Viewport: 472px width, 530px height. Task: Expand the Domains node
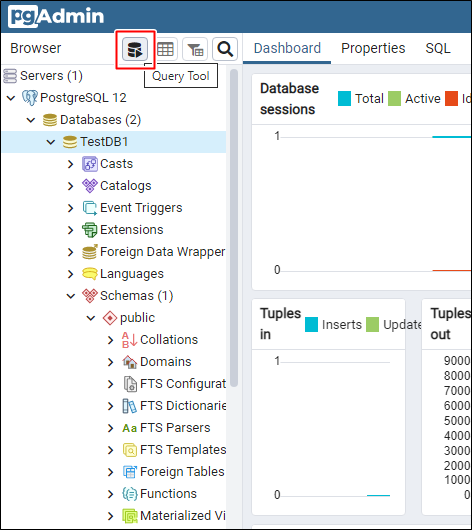click(x=110, y=362)
